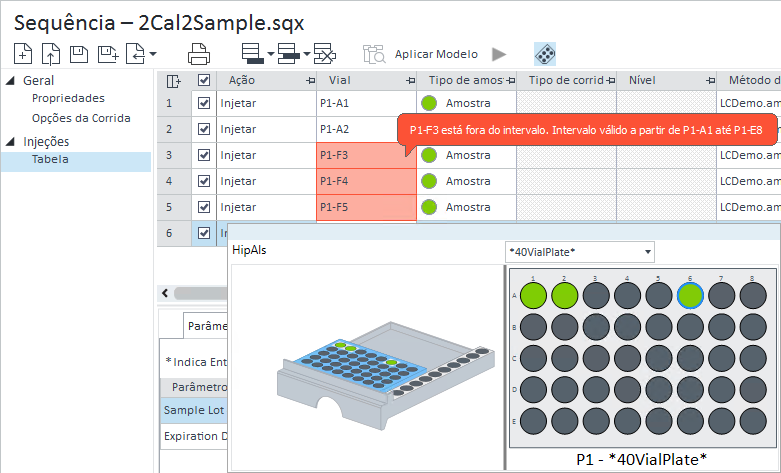The image size is (781, 473).
Task: Click the new sequence file icon
Action: pos(24,54)
